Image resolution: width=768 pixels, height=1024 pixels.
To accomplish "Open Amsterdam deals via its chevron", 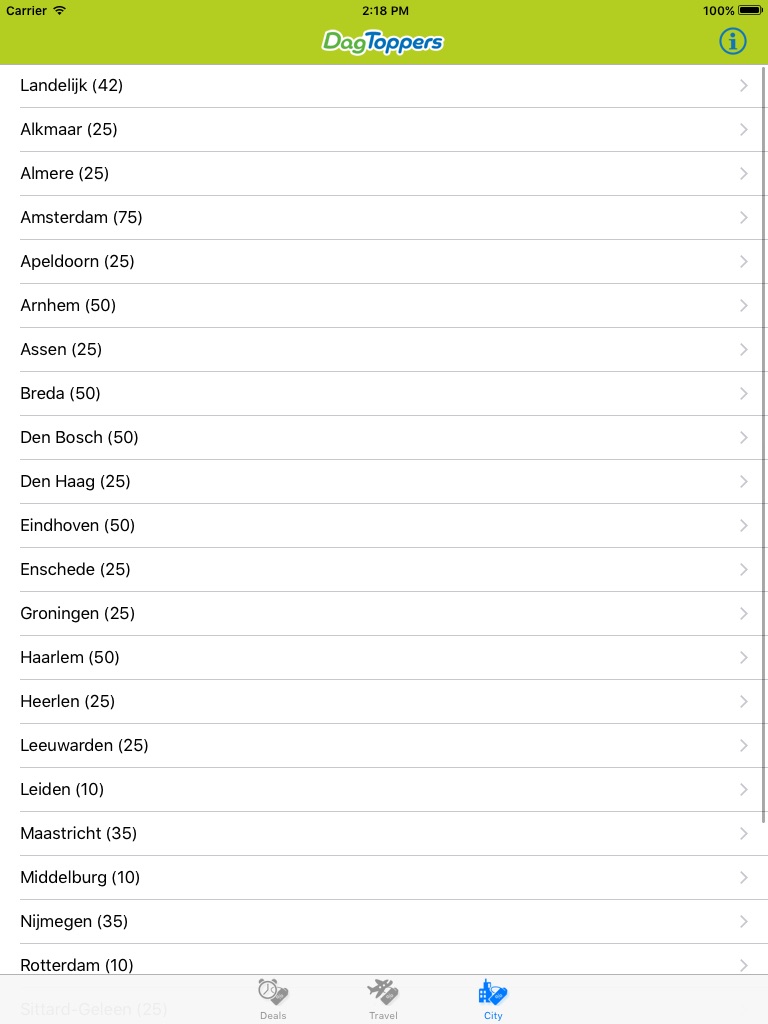I will coord(743,218).
